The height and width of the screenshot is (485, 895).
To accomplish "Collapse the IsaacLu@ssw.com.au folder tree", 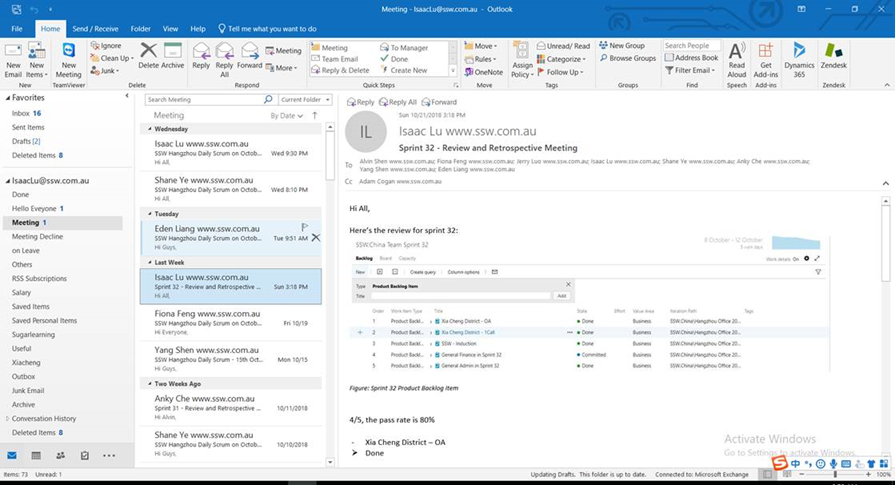I will [x=7, y=181].
